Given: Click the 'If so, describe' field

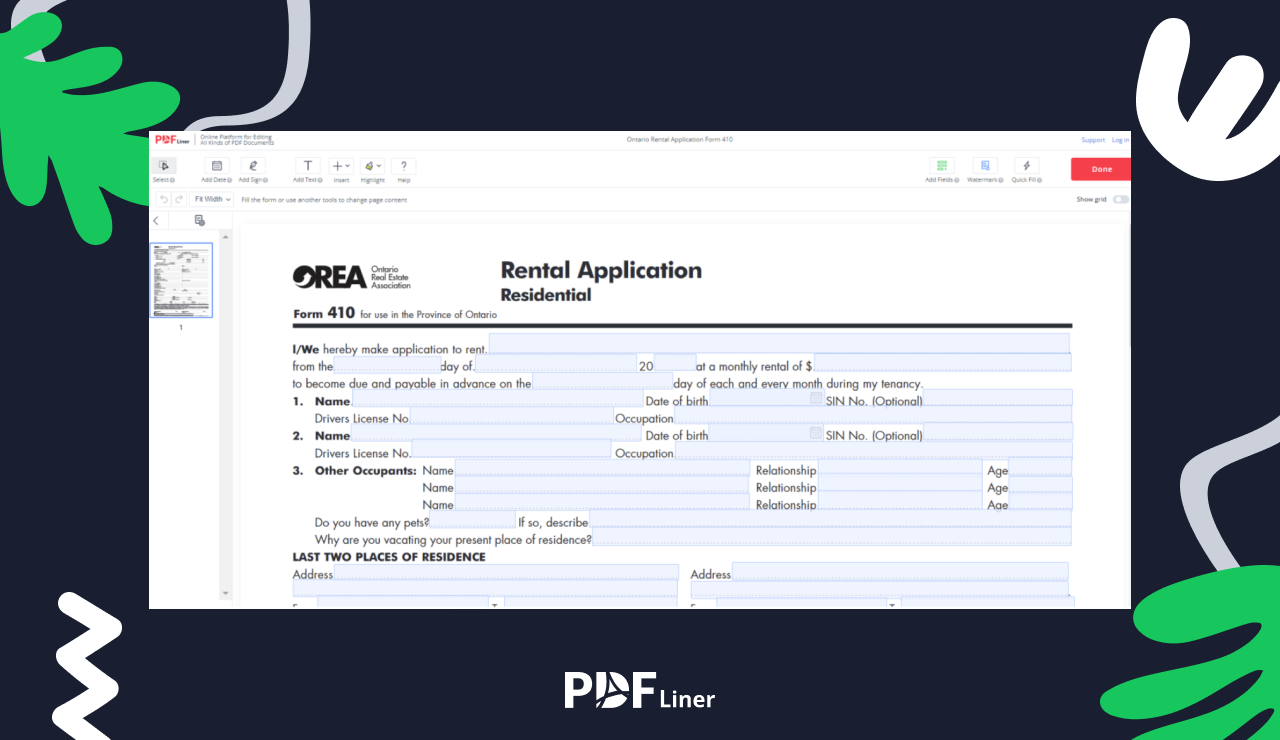Looking at the screenshot, I should coord(830,519).
